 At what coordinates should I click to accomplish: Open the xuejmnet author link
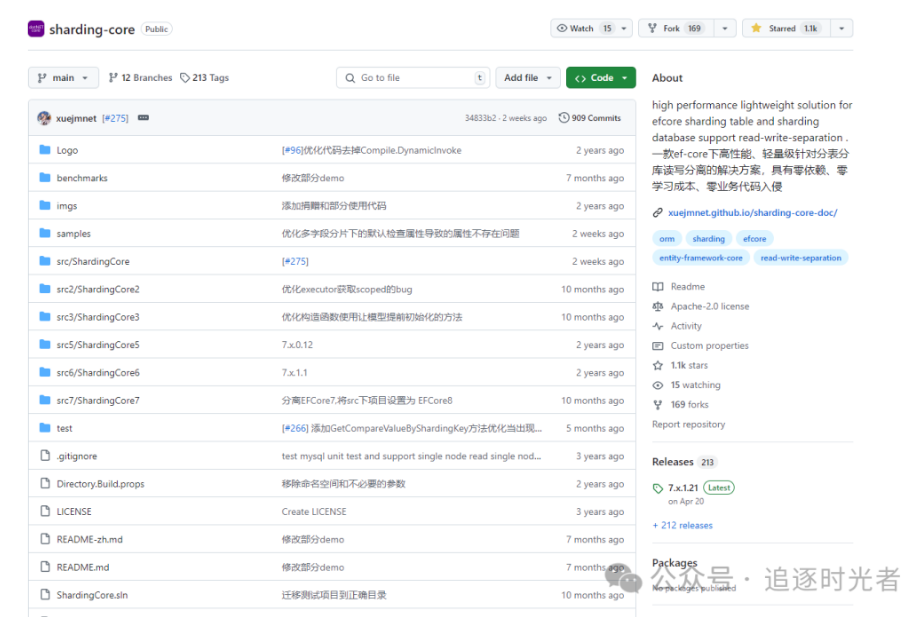(76, 118)
